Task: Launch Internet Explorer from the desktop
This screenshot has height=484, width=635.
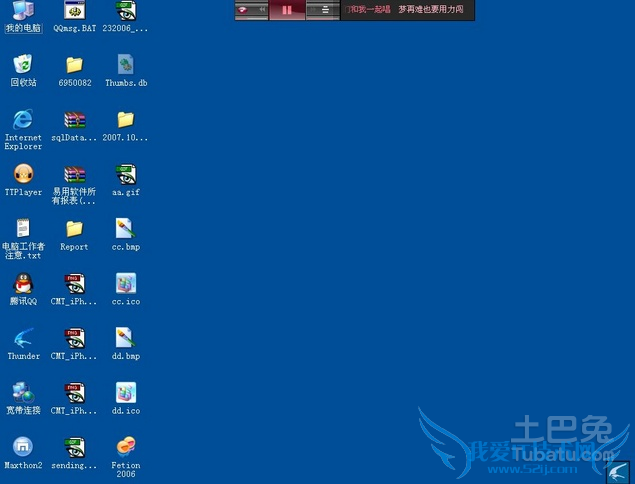Action: [x=23, y=130]
